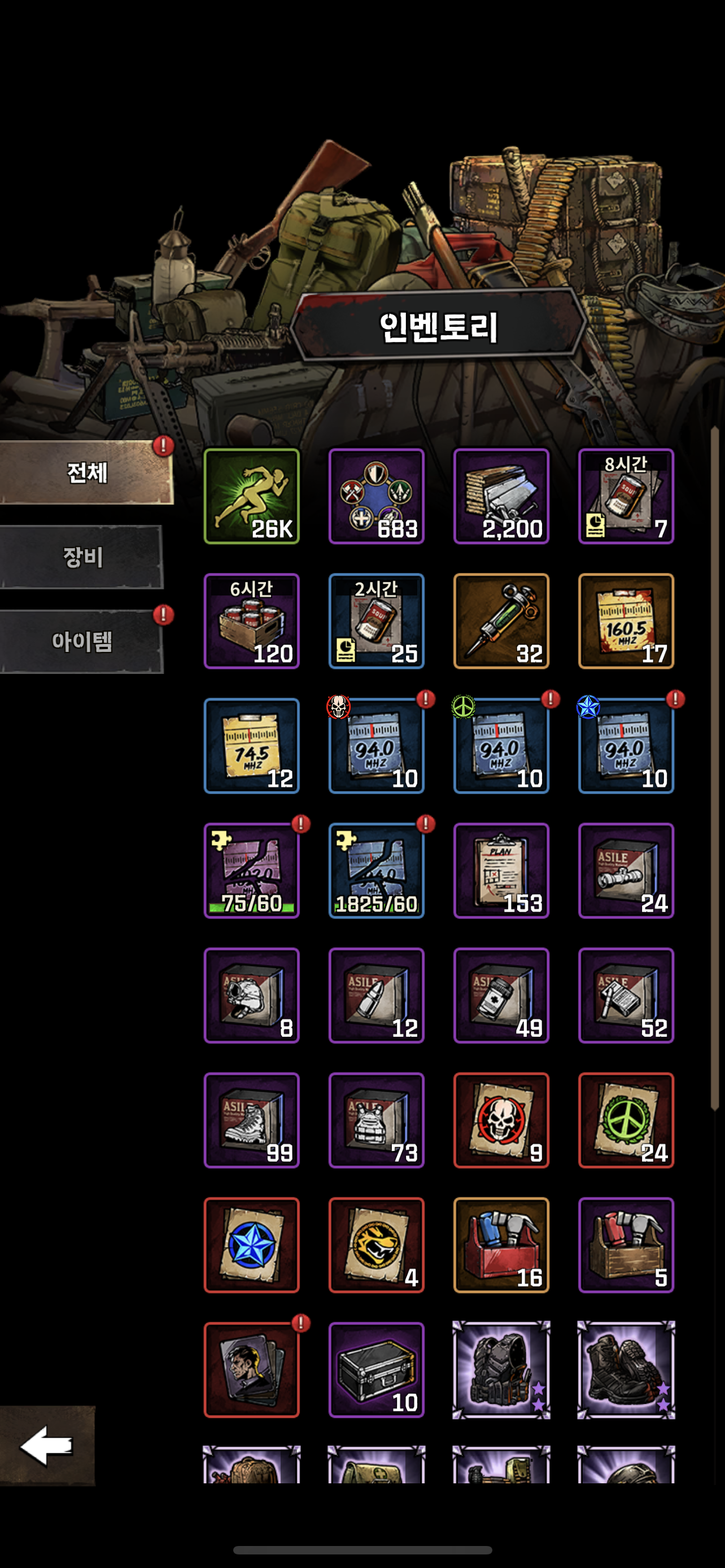Select the 74.5 MHz frequency item
Viewport: 725px width, 1568px height.
pyautogui.click(x=251, y=746)
